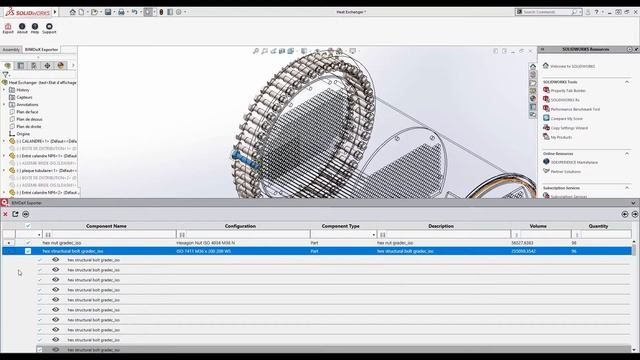The image size is (640, 360).
Task: Sort by the Component Name column header
Action: click(106, 226)
